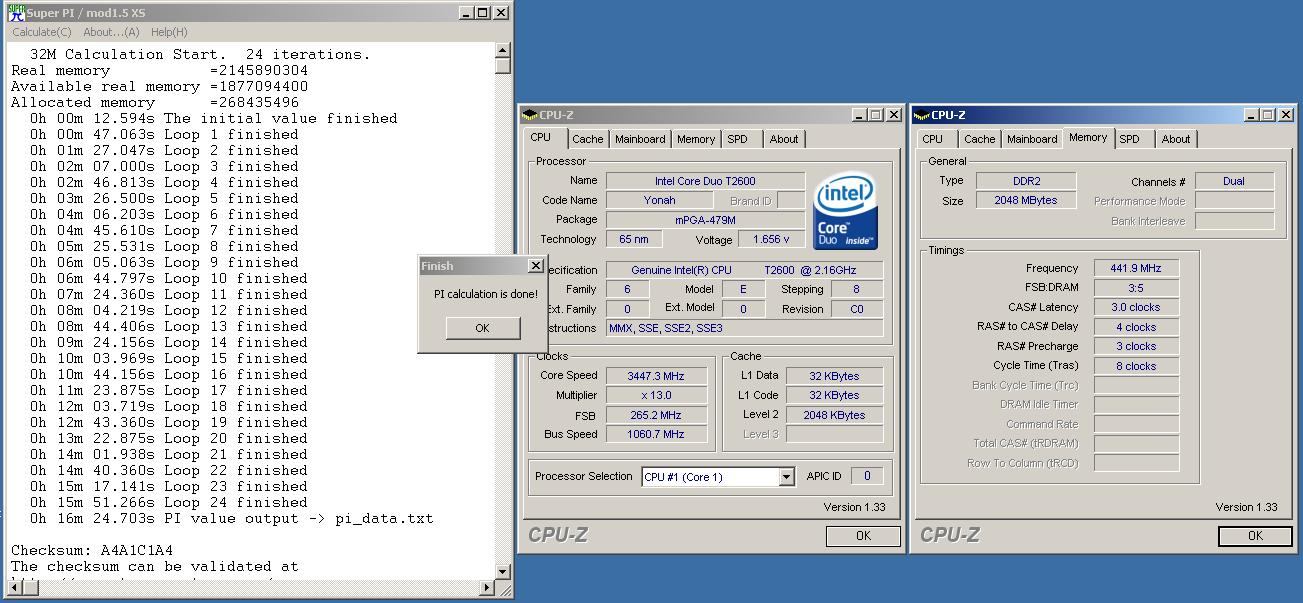This screenshot has width=1303, height=603.
Task: Select the Cache tab in the right CPU-Z window
Action: point(979,139)
